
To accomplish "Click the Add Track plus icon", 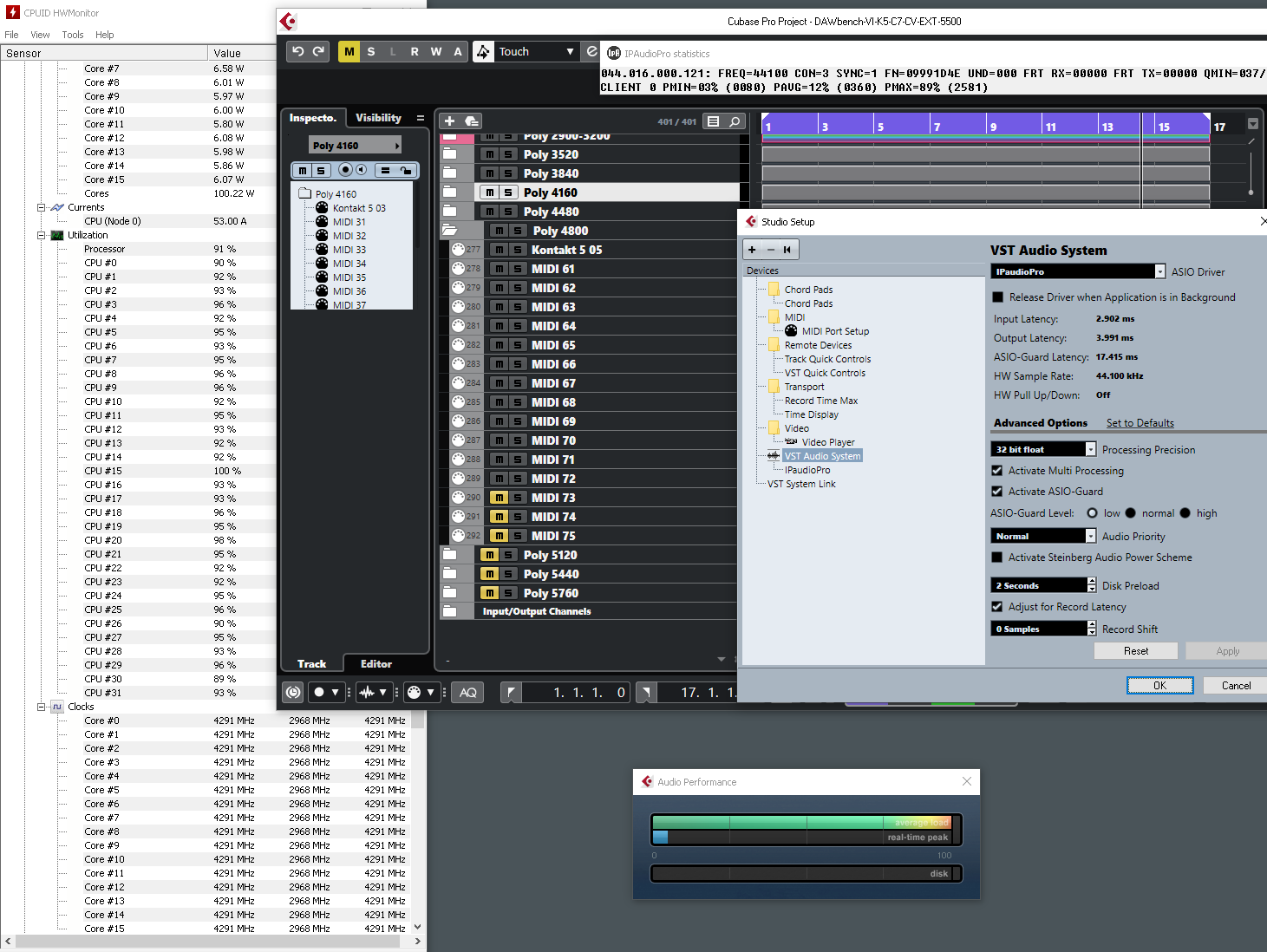I will pos(449,121).
